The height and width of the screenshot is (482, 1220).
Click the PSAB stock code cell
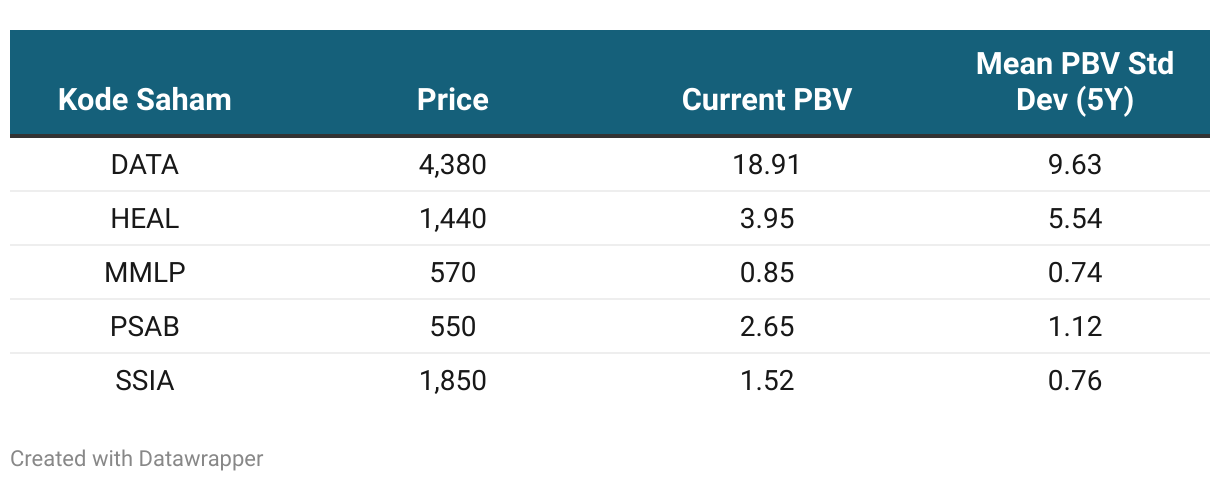pyautogui.click(x=144, y=327)
